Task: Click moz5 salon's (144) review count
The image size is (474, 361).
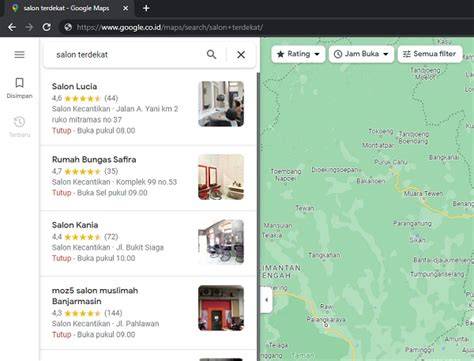Action: coord(113,313)
